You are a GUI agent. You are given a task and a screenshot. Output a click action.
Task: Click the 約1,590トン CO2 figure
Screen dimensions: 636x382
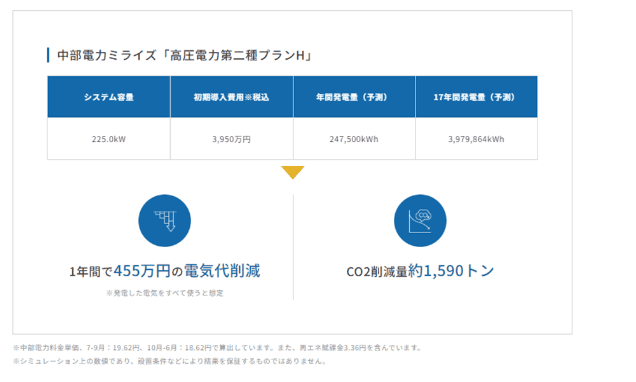451,270
